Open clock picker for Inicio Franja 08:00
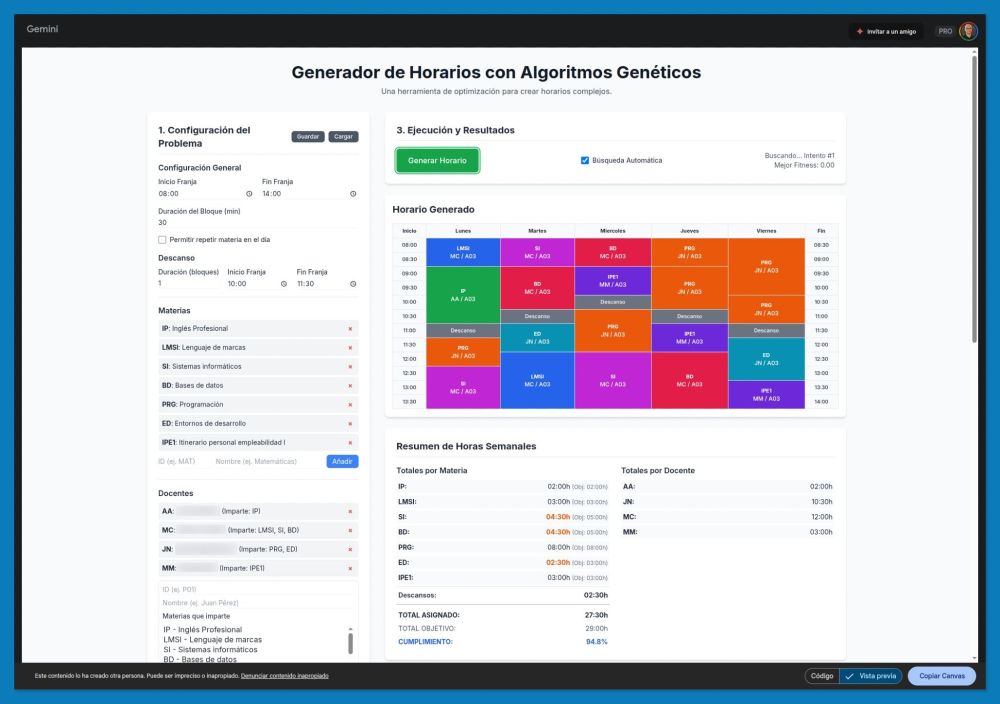The width and height of the screenshot is (1000, 704). 249,194
